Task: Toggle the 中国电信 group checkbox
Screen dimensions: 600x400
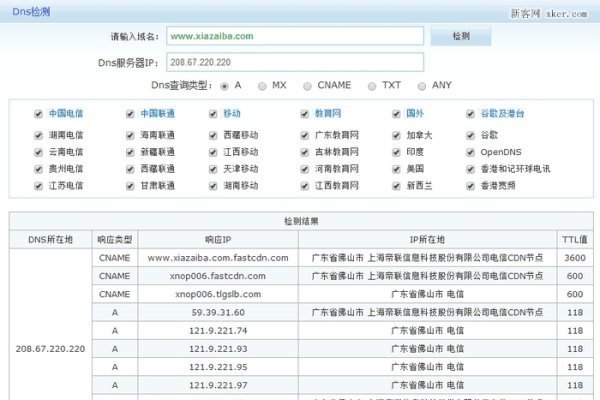Action: (38, 115)
